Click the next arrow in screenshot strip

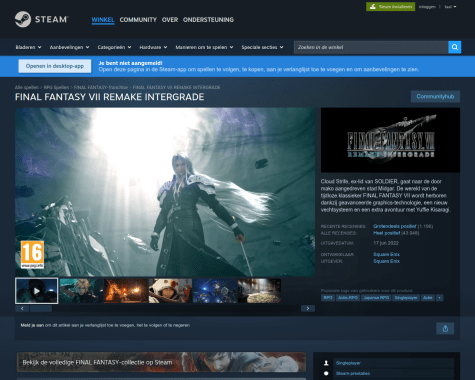click(x=308, y=308)
